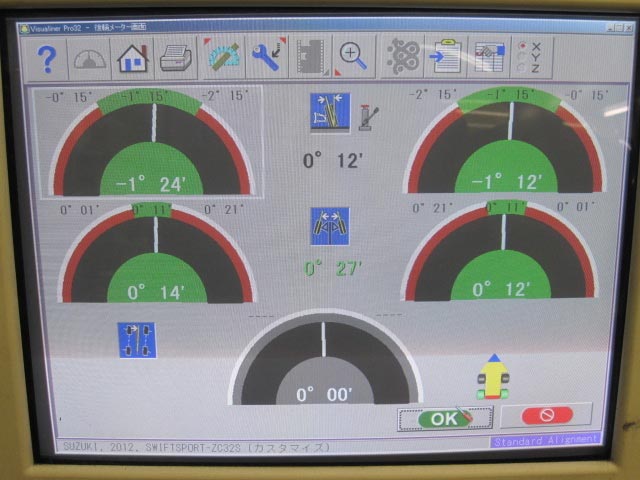
Task: Click the vertical ruler scale toolbar icon
Action: click(311, 57)
